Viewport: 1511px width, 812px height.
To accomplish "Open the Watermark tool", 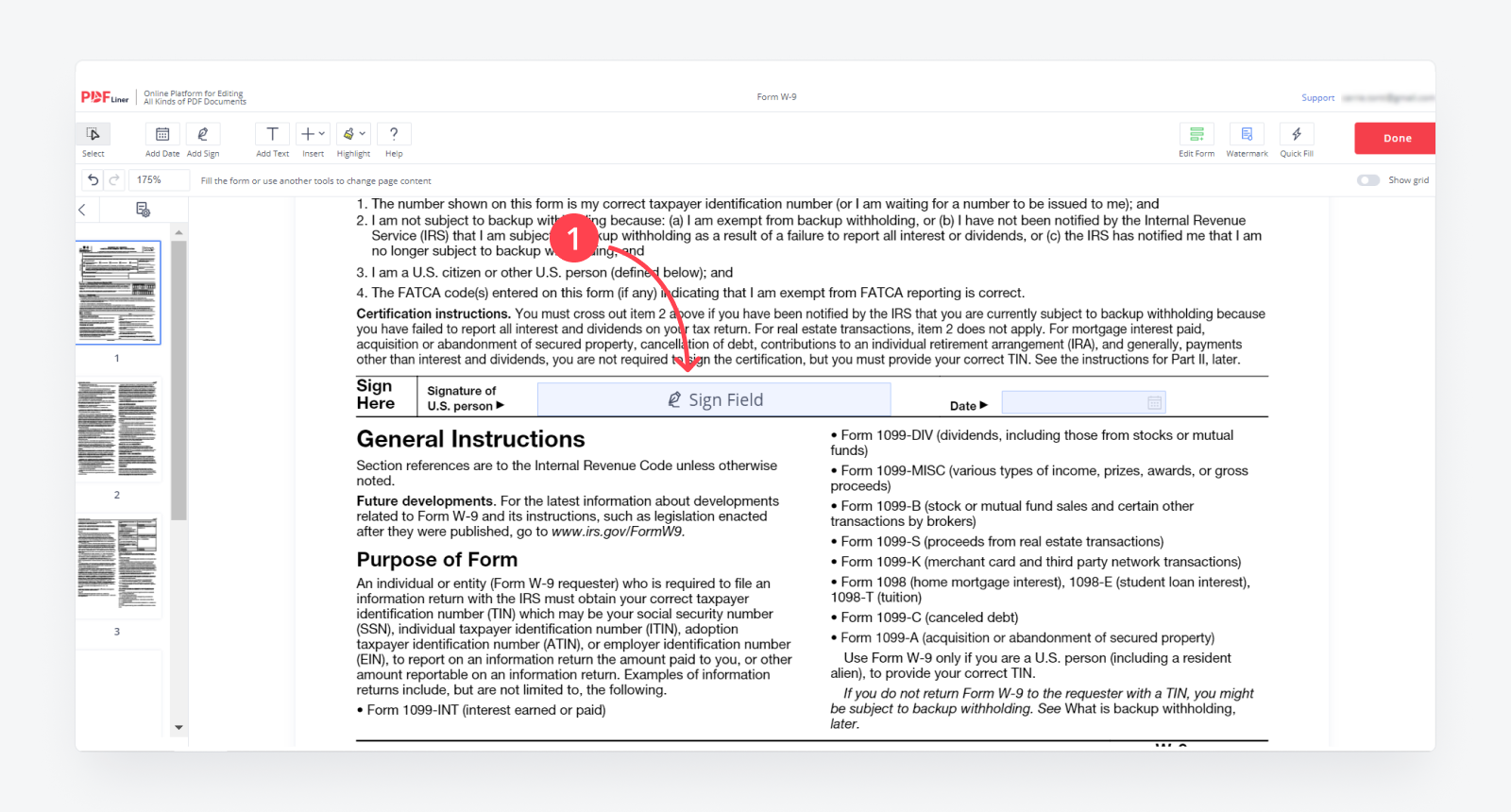I will (1247, 134).
